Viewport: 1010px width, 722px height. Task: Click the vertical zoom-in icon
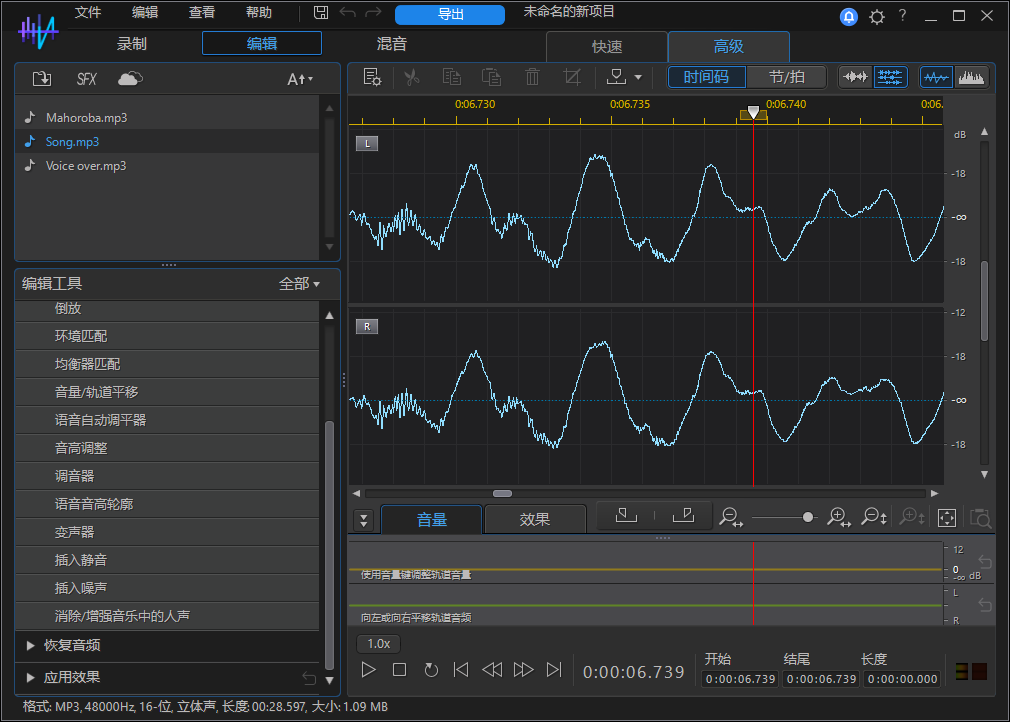coord(911,517)
